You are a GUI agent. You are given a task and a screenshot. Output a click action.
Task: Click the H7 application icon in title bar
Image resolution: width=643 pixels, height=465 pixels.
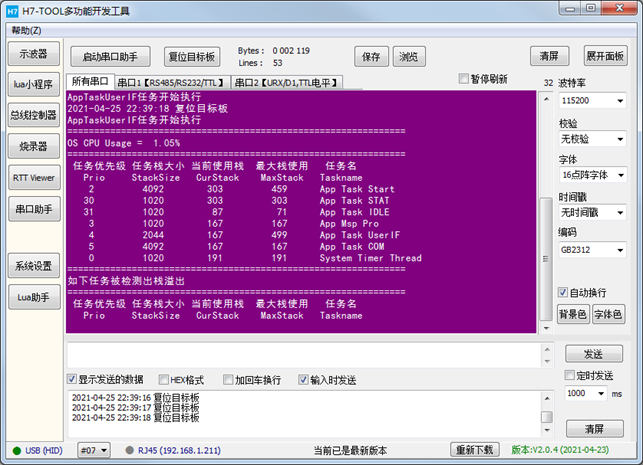point(12,11)
